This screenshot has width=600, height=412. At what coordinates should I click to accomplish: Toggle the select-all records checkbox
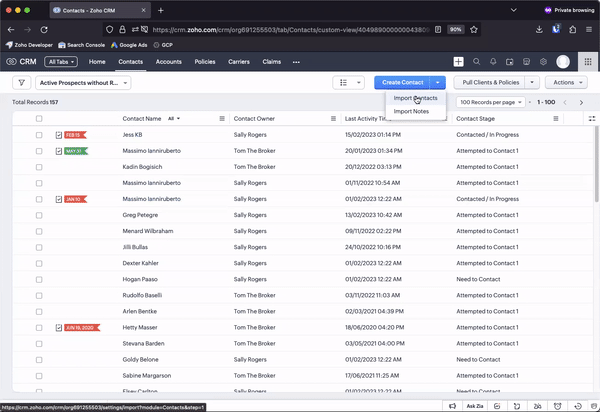pyautogui.click(x=39, y=119)
